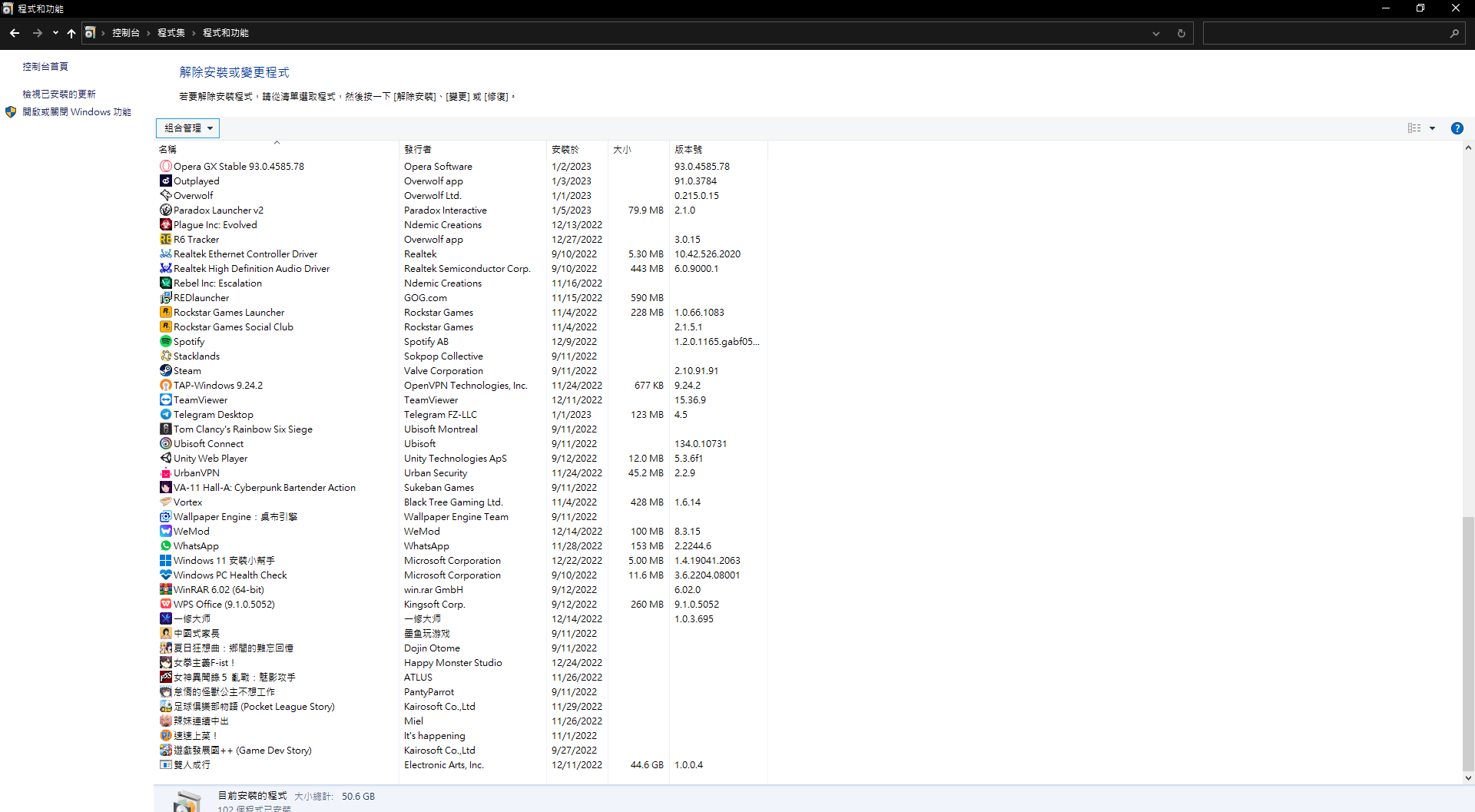
Task: Select the TAP-Windows 9.24.2 row
Action: 462,386
